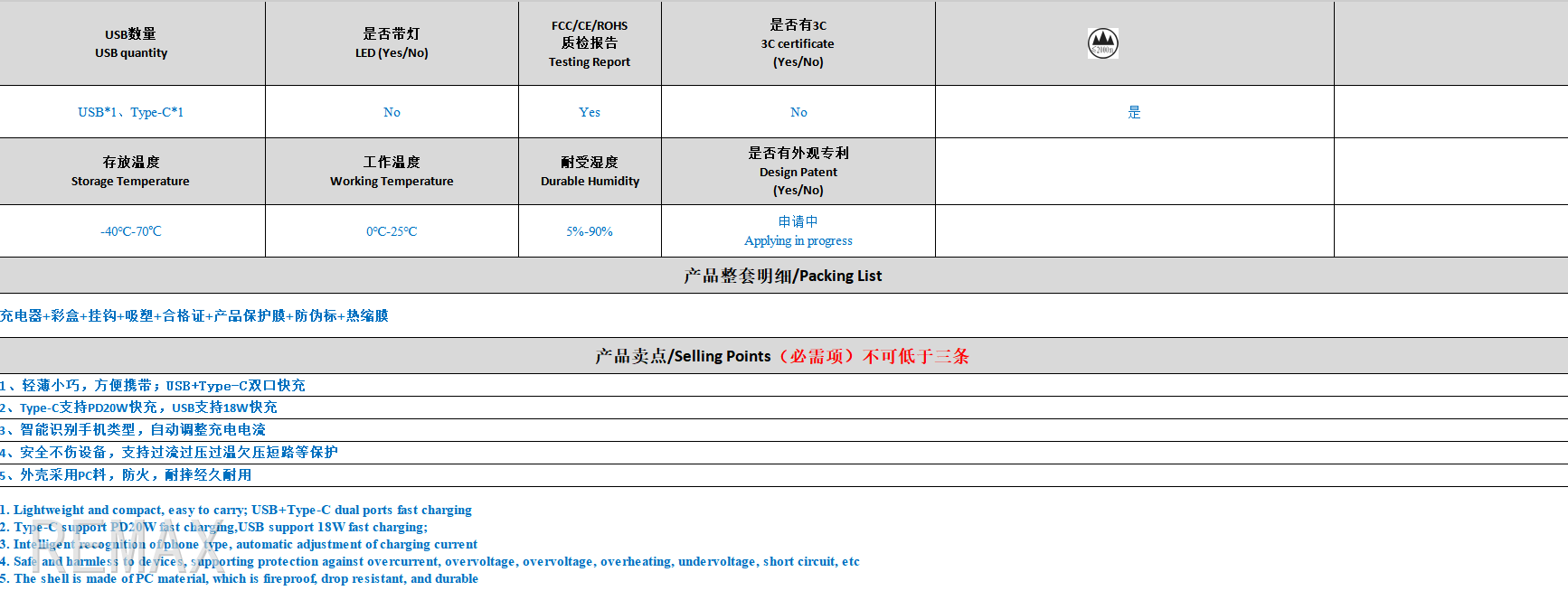This screenshot has height=600, width=1568.
Task: Select the Storage Temperature header cell
Action: 131,171
